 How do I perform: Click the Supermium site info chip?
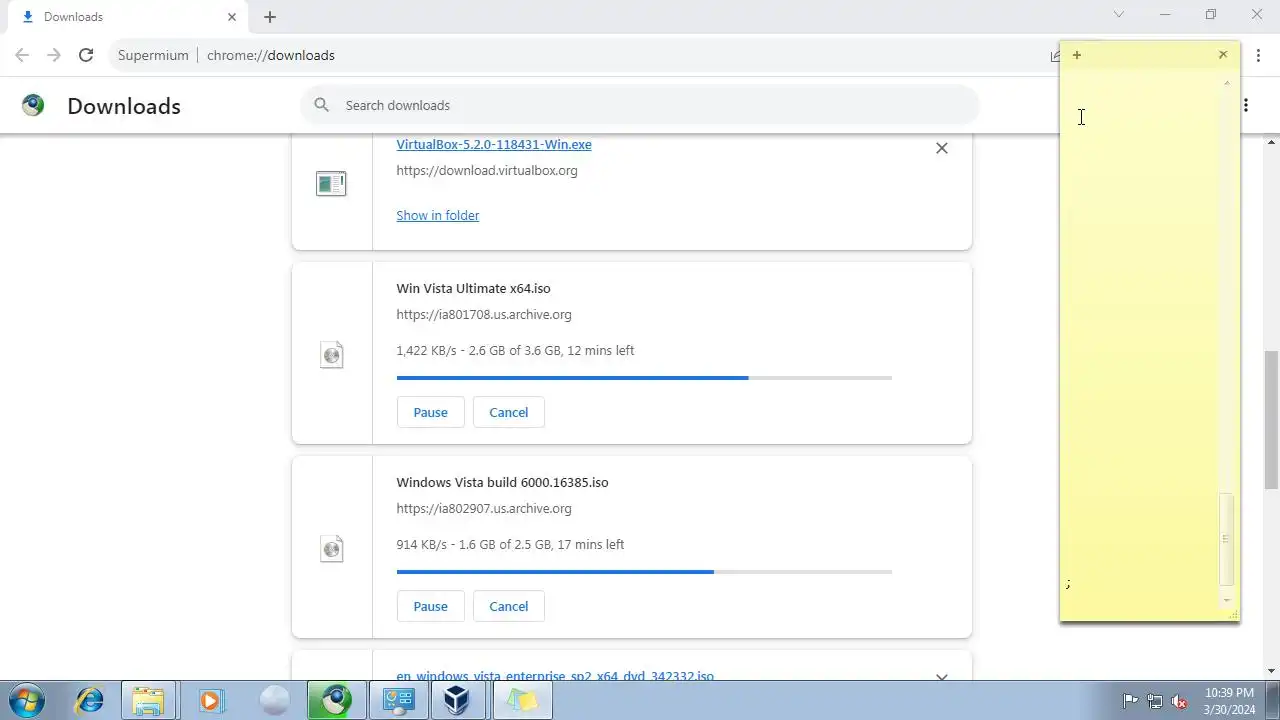tap(153, 55)
